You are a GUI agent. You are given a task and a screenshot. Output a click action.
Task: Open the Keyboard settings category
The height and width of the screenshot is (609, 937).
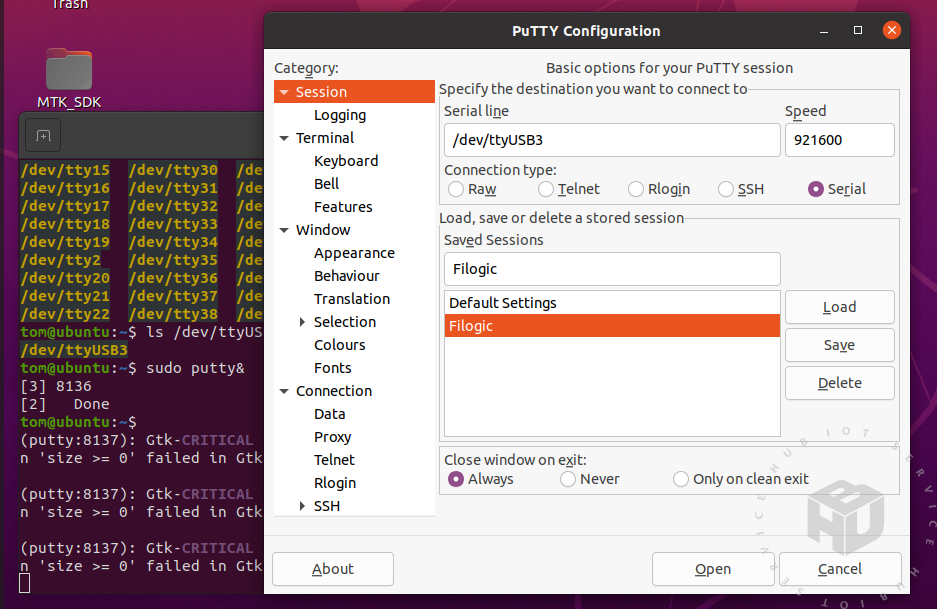pyautogui.click(x=346, y=161)
